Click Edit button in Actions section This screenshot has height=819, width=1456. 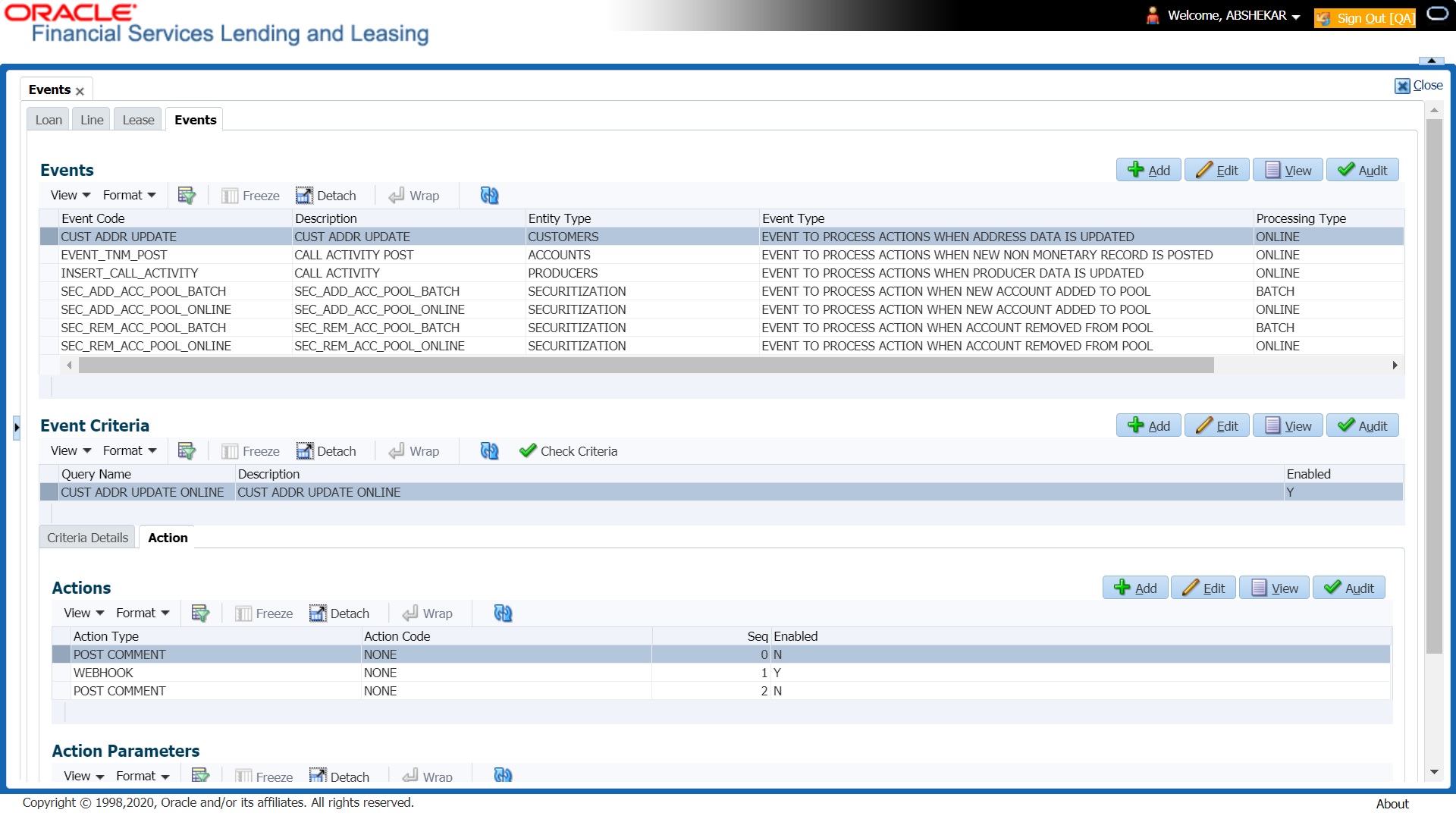[1203, 588]
